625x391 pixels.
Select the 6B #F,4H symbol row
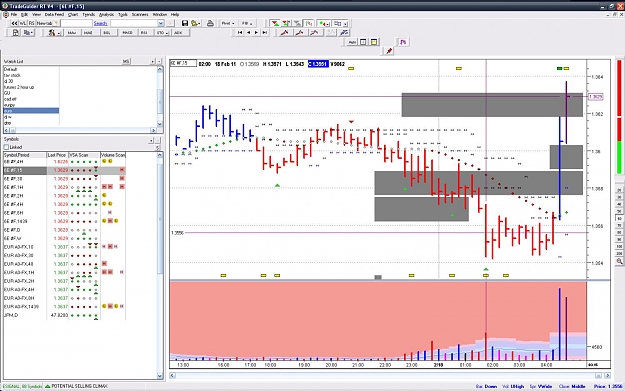coord(65,161)
